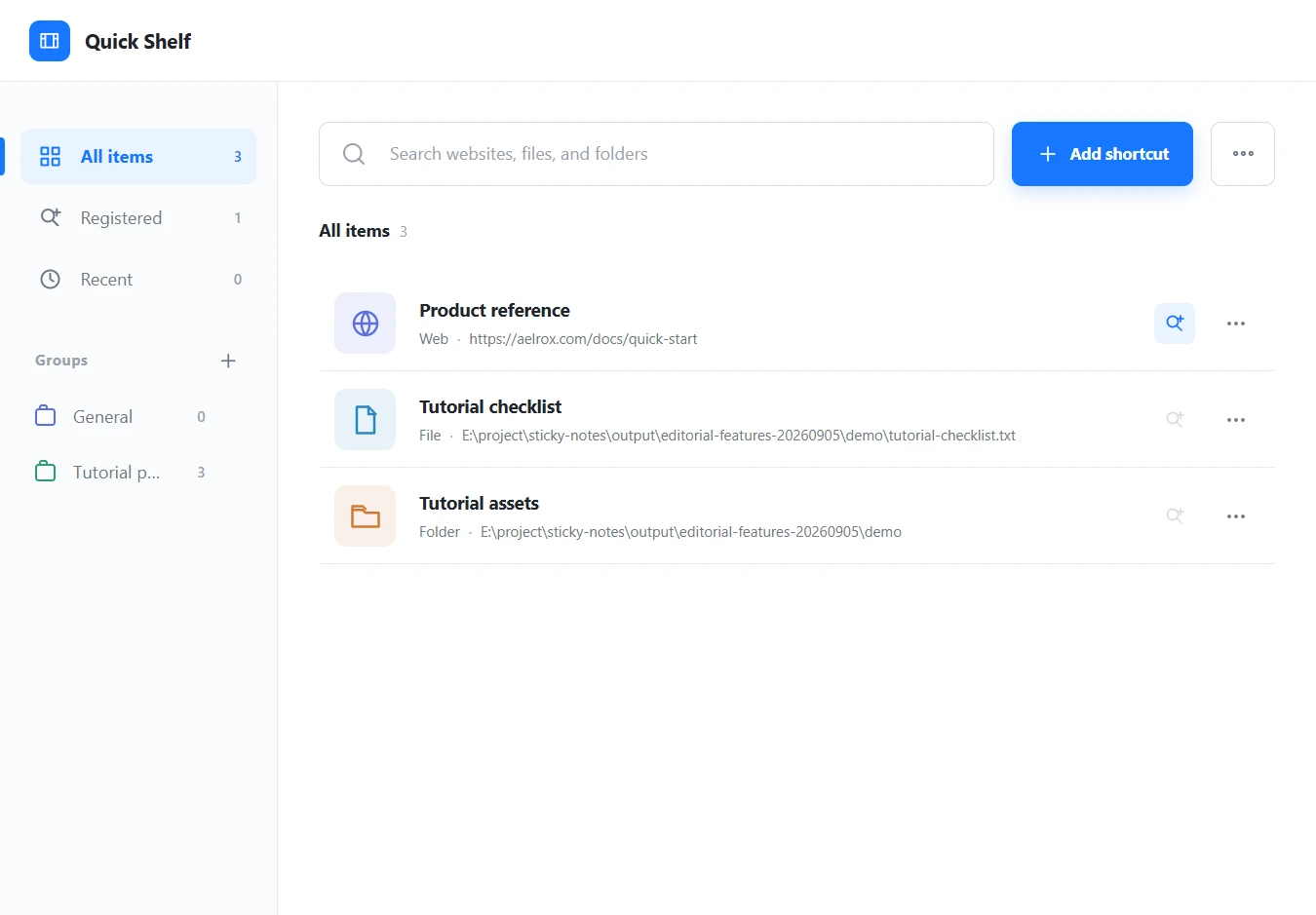This screenshot has height=915, width=1316.
Task: Click the Quick Shelf title text
Action: click(x=137, y=41)
